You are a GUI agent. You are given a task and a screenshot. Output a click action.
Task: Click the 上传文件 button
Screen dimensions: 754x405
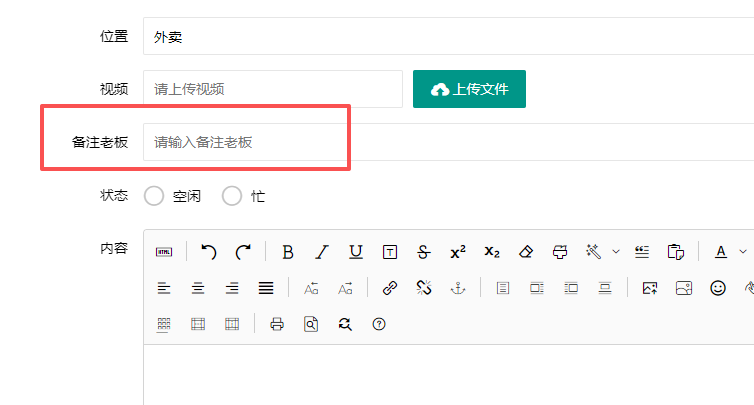pos(469,89)
